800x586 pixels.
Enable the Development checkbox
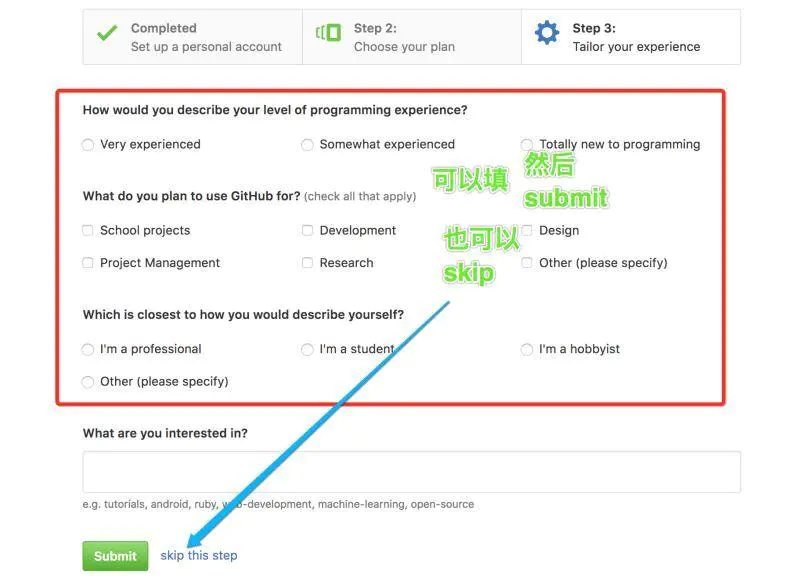point(307,230)
